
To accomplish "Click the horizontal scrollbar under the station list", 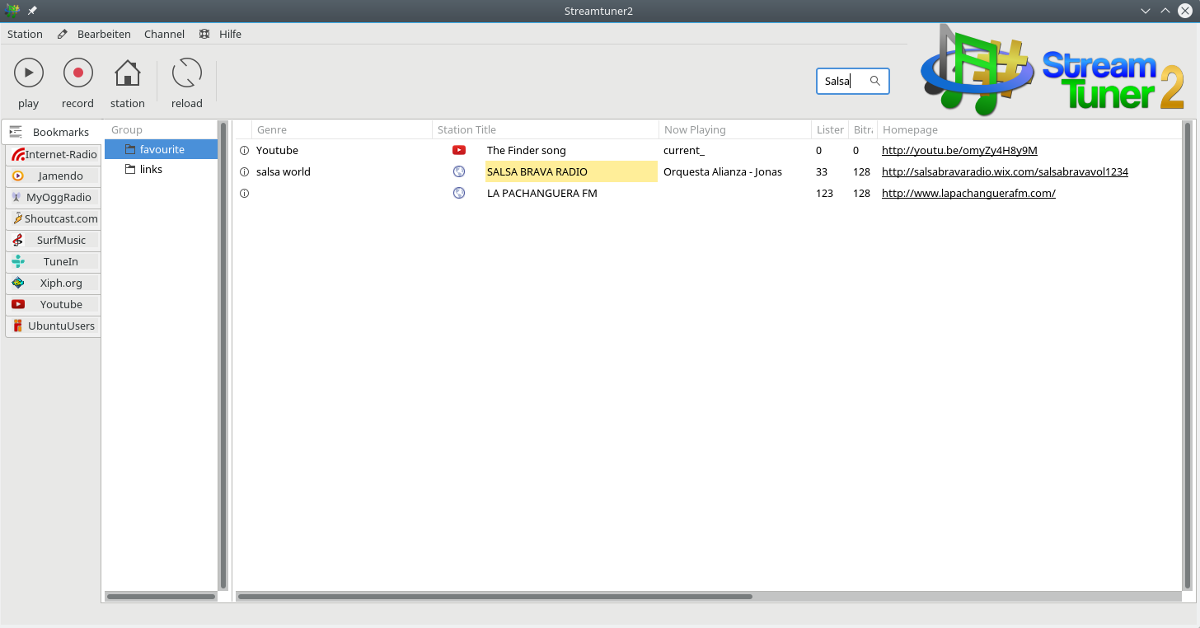I will pyautogui.click(x=495, y=596).
